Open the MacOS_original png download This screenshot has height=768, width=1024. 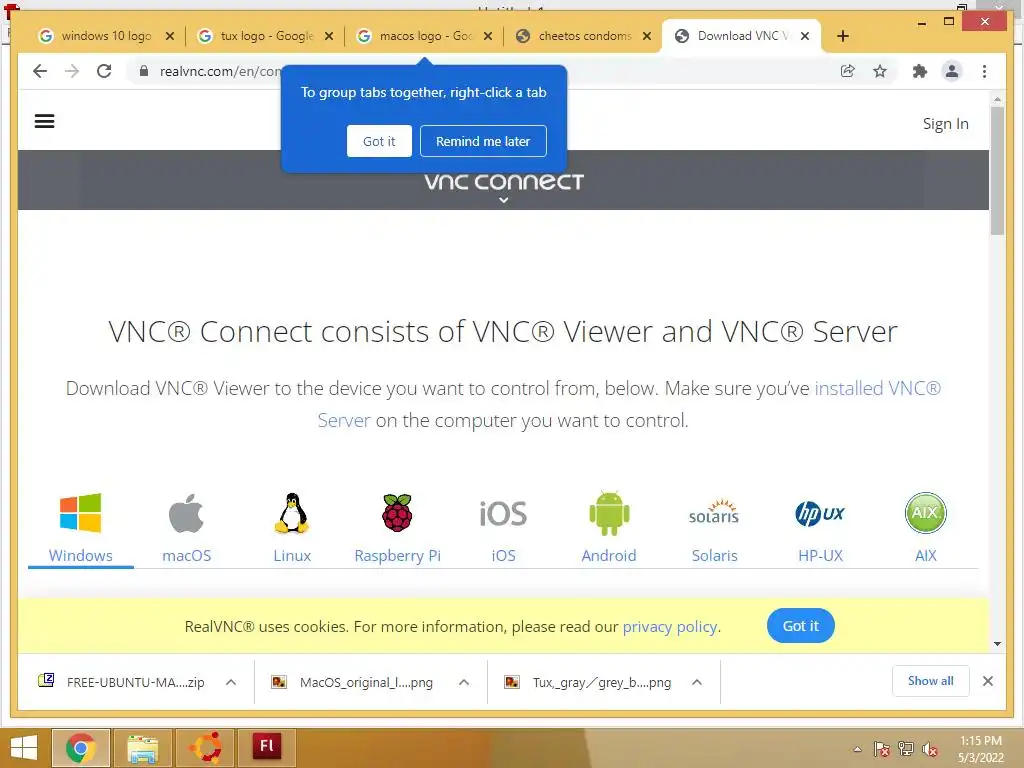click(x=366, y=682)
